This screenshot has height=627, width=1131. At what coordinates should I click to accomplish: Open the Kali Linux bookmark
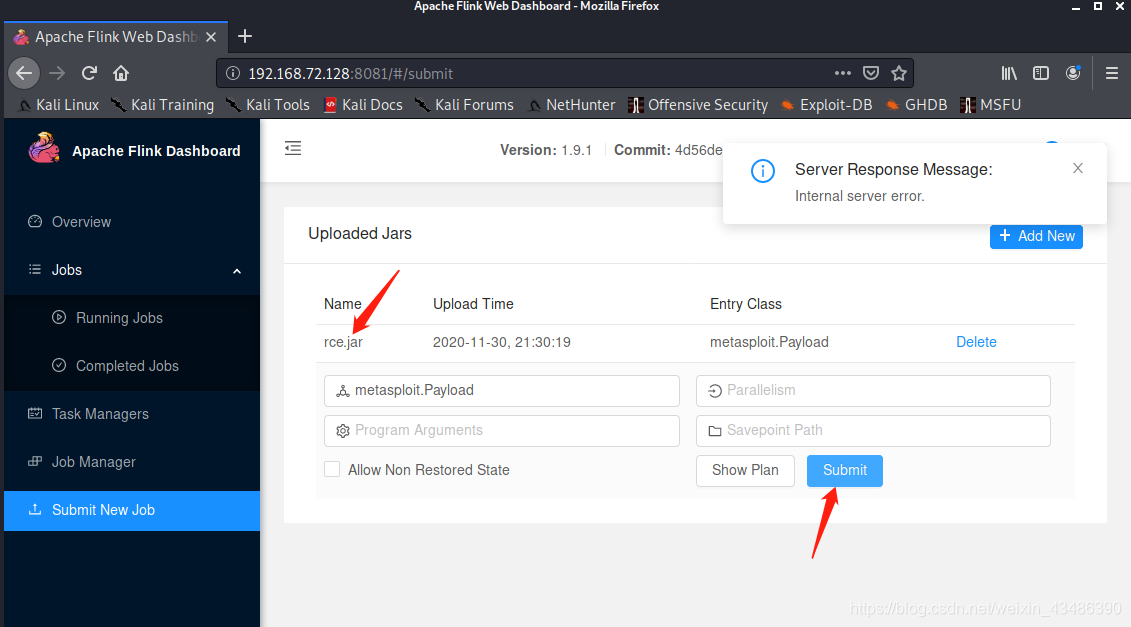[58, 105]
